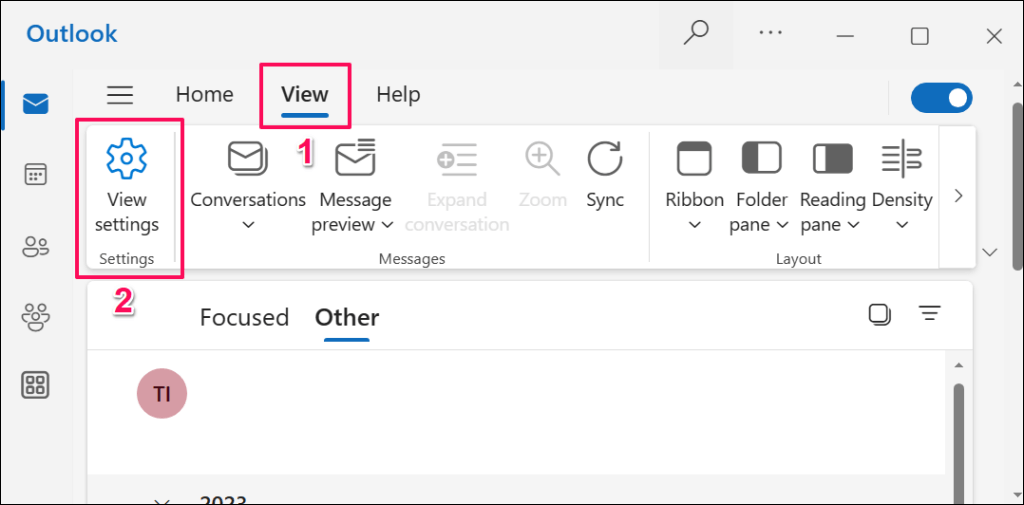1024x505 pixels.
Task: Select the View tab
Action: (305, 95)
